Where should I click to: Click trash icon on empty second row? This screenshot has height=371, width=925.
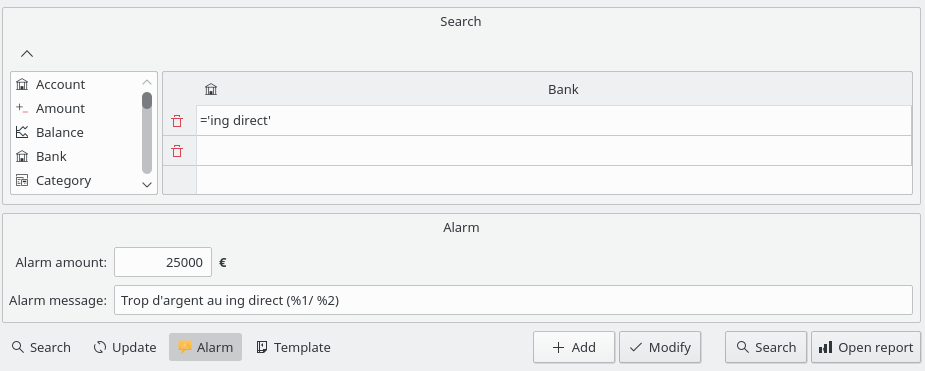click(177, 152)
